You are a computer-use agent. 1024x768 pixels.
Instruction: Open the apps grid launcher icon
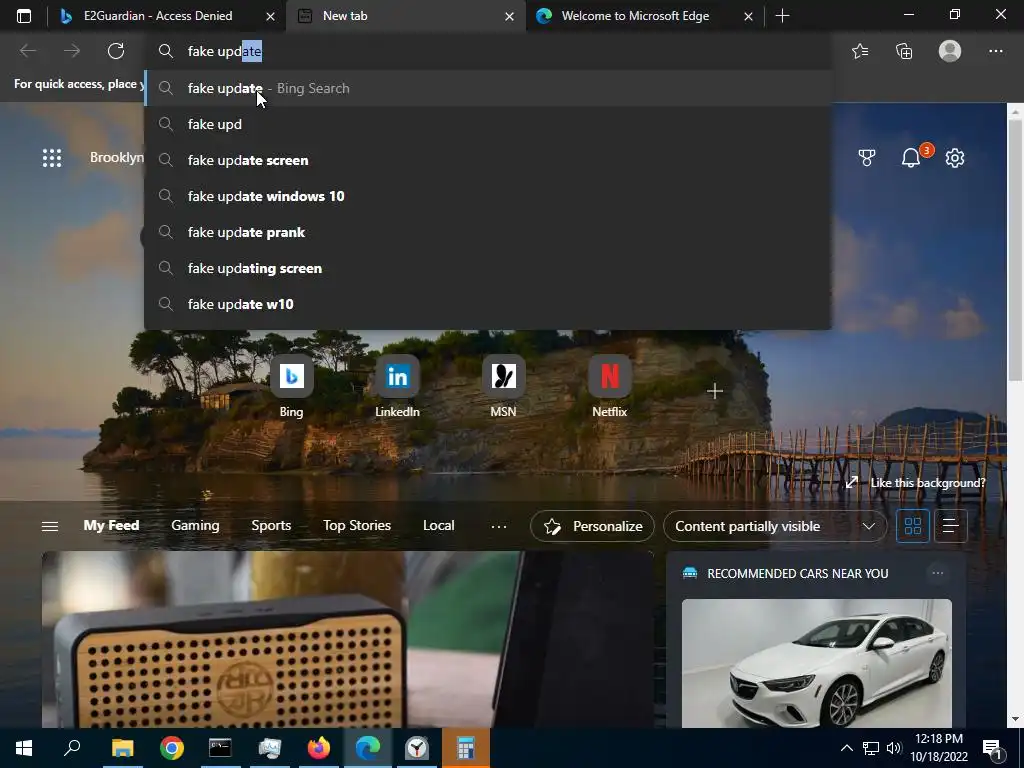point(52,158)
